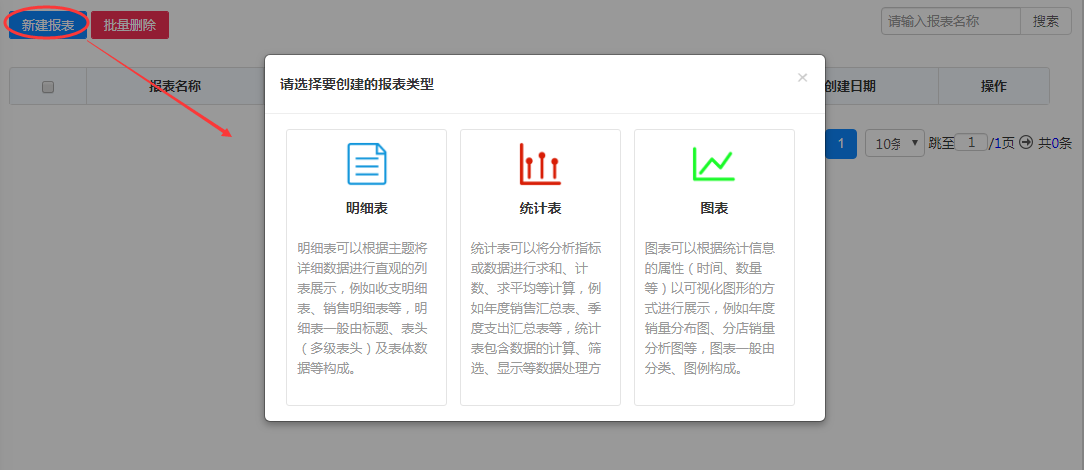Focus the 请输入报表名称 search field
Image resolution: width=1084 pixels, height=470 pixels.
[950, 21]
